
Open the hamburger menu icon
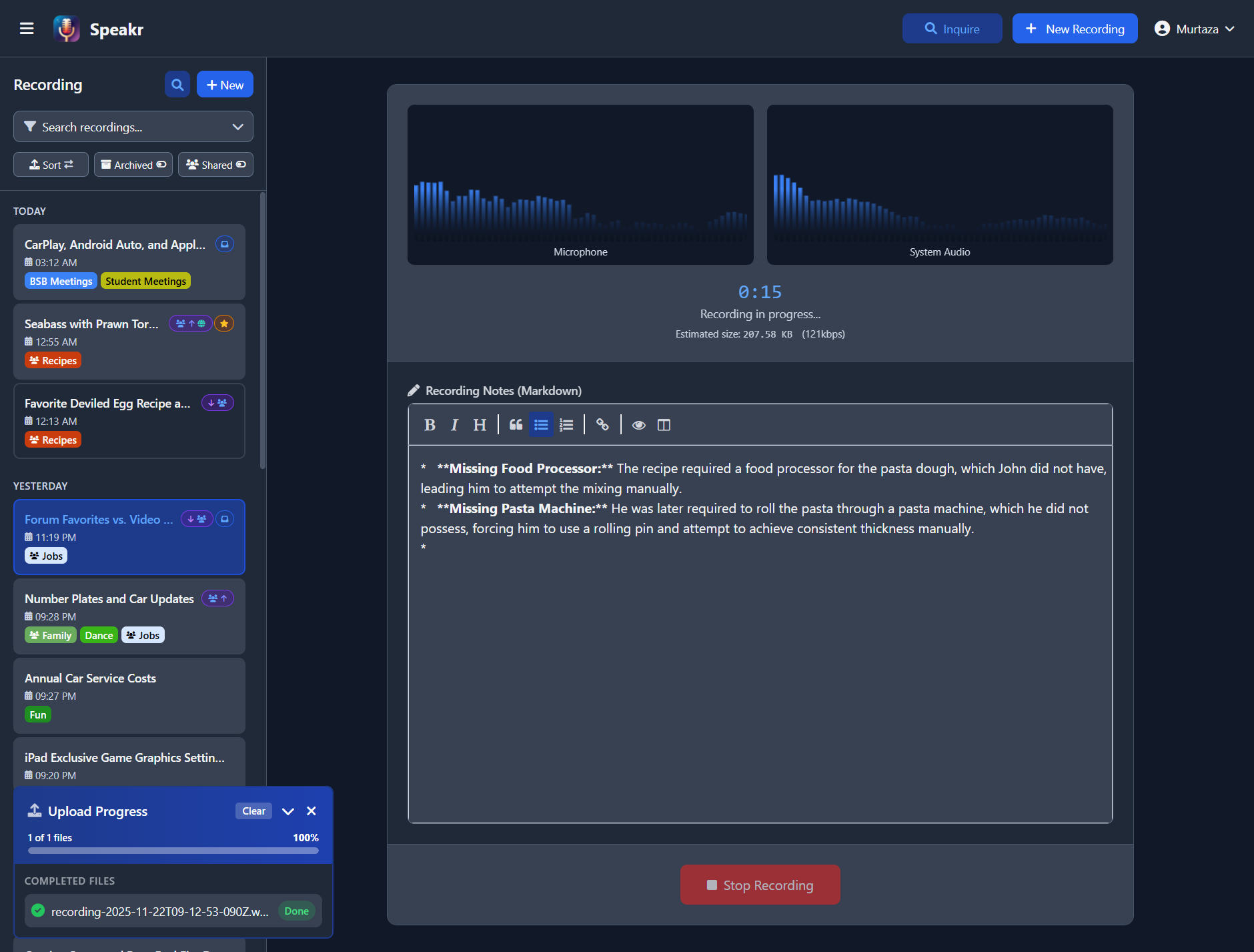pyautogui.click(x=27, y=29)
